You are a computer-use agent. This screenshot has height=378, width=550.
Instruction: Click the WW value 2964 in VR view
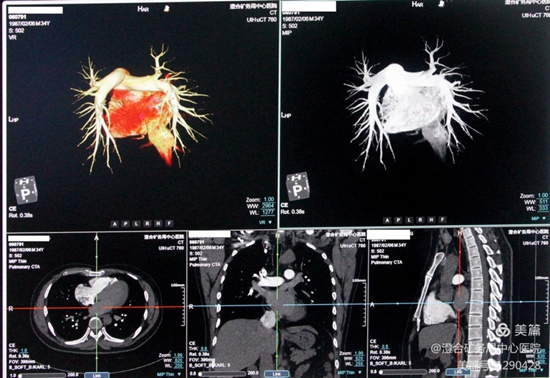[x=268, y=206]
